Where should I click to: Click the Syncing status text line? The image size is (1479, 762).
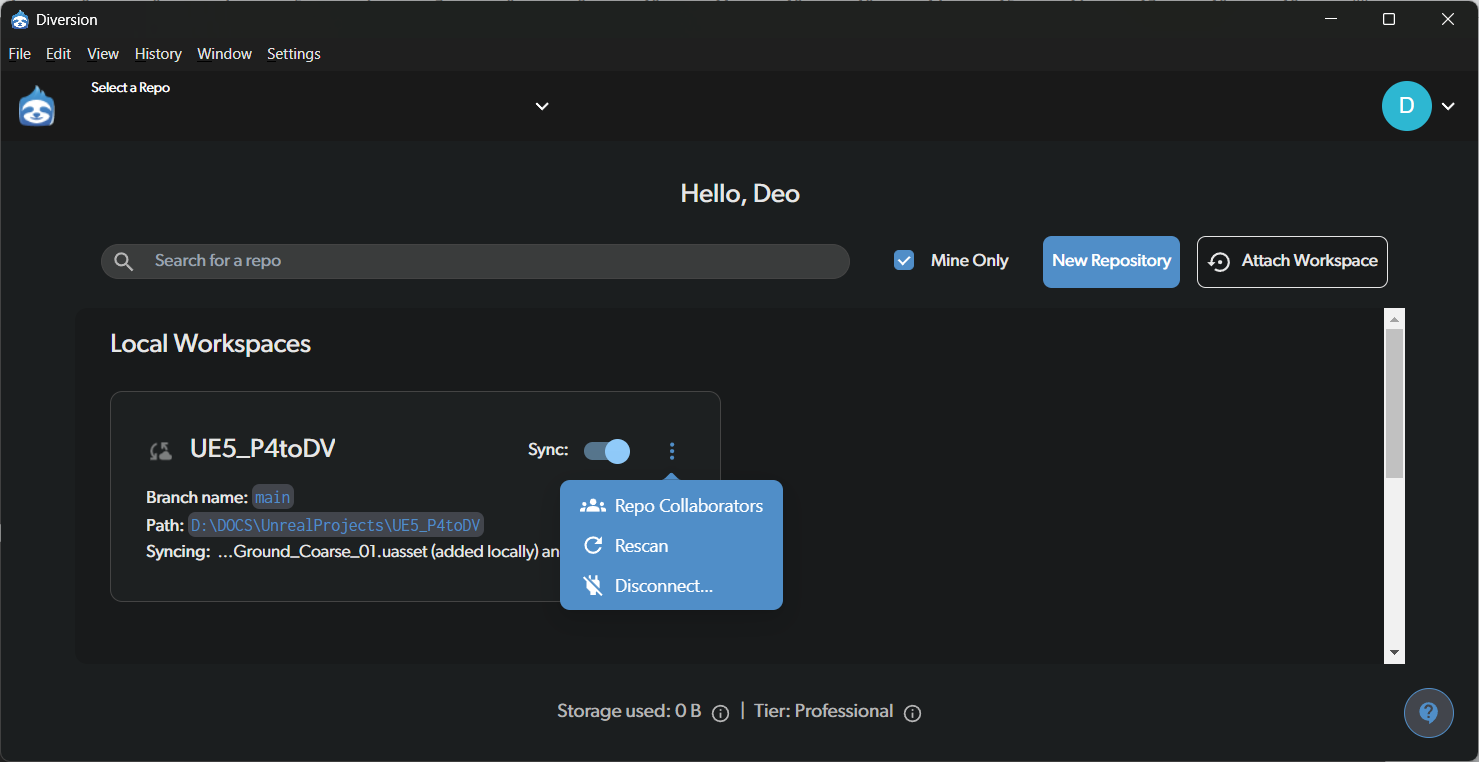tap(353, 551)
